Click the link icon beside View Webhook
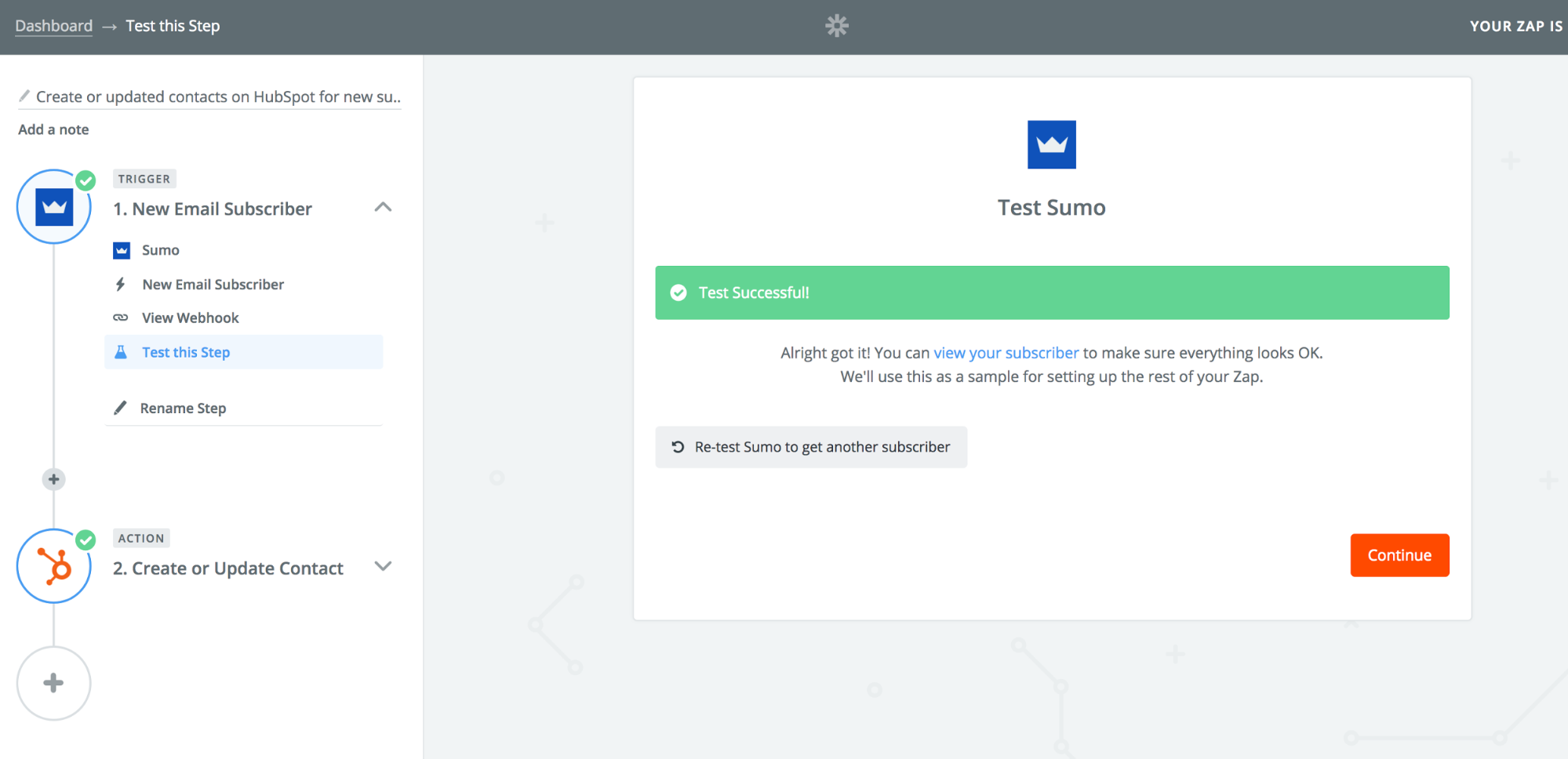This screenshot has width=1568, height=759. [120, 318]
